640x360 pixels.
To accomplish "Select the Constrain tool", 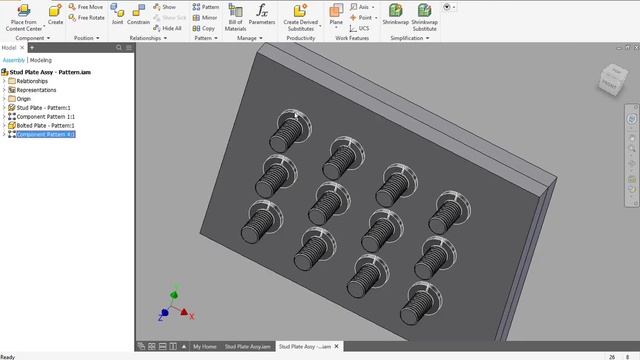I will point(138,15).
